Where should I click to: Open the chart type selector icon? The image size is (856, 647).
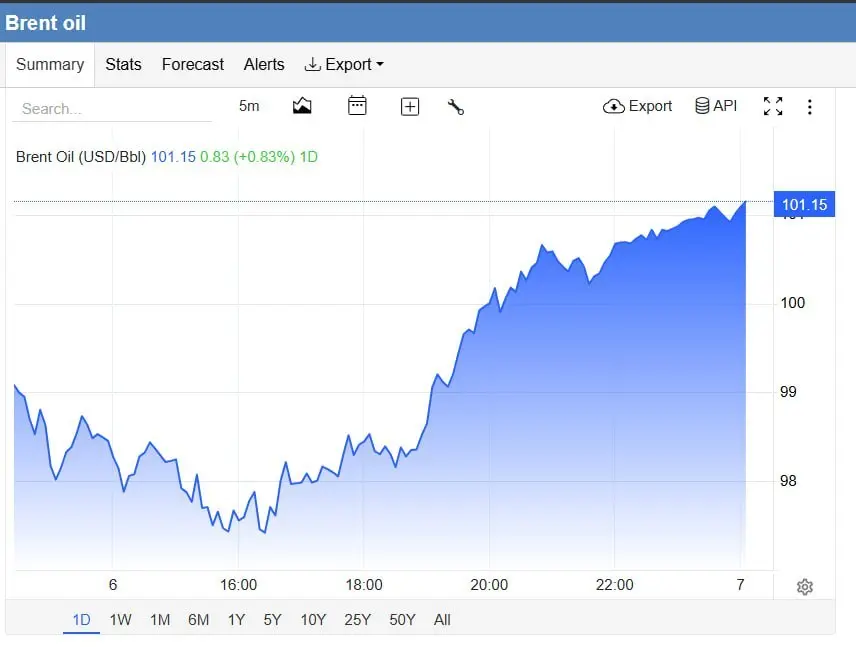tap(302, 106)
